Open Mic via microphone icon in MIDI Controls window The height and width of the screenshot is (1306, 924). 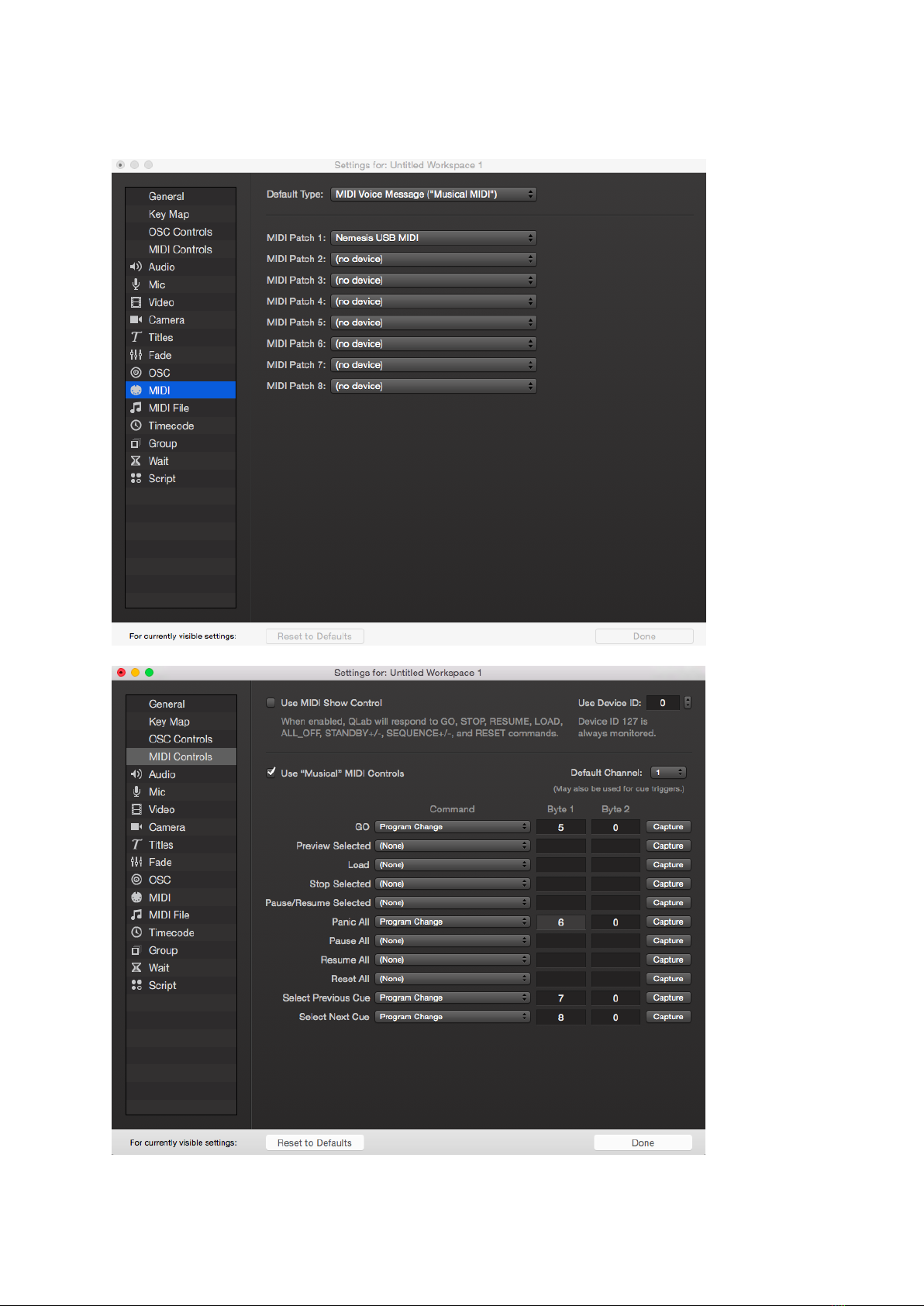click(x=136, y=791)
